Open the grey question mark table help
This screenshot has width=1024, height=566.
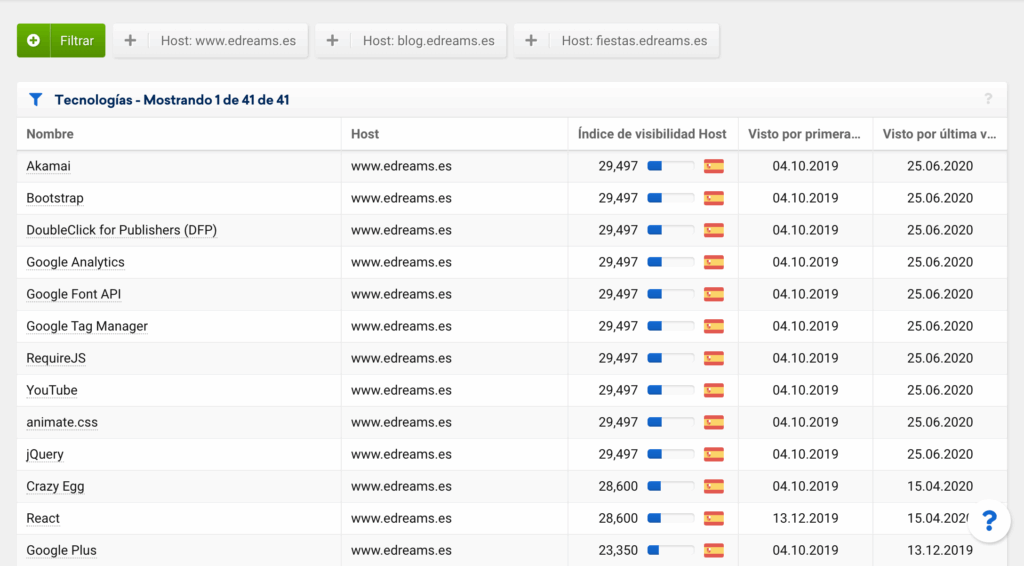click(x=988, y=99)
